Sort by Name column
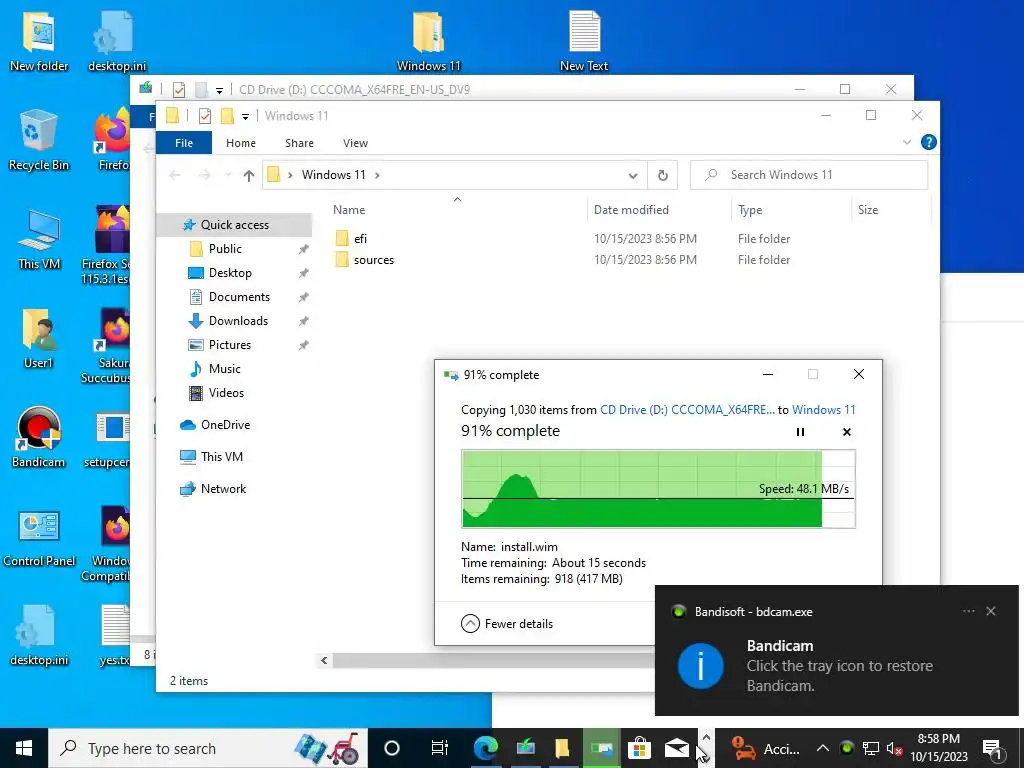Image resolution: width=1024 pixels, height=768 pixels. point(349,210)
